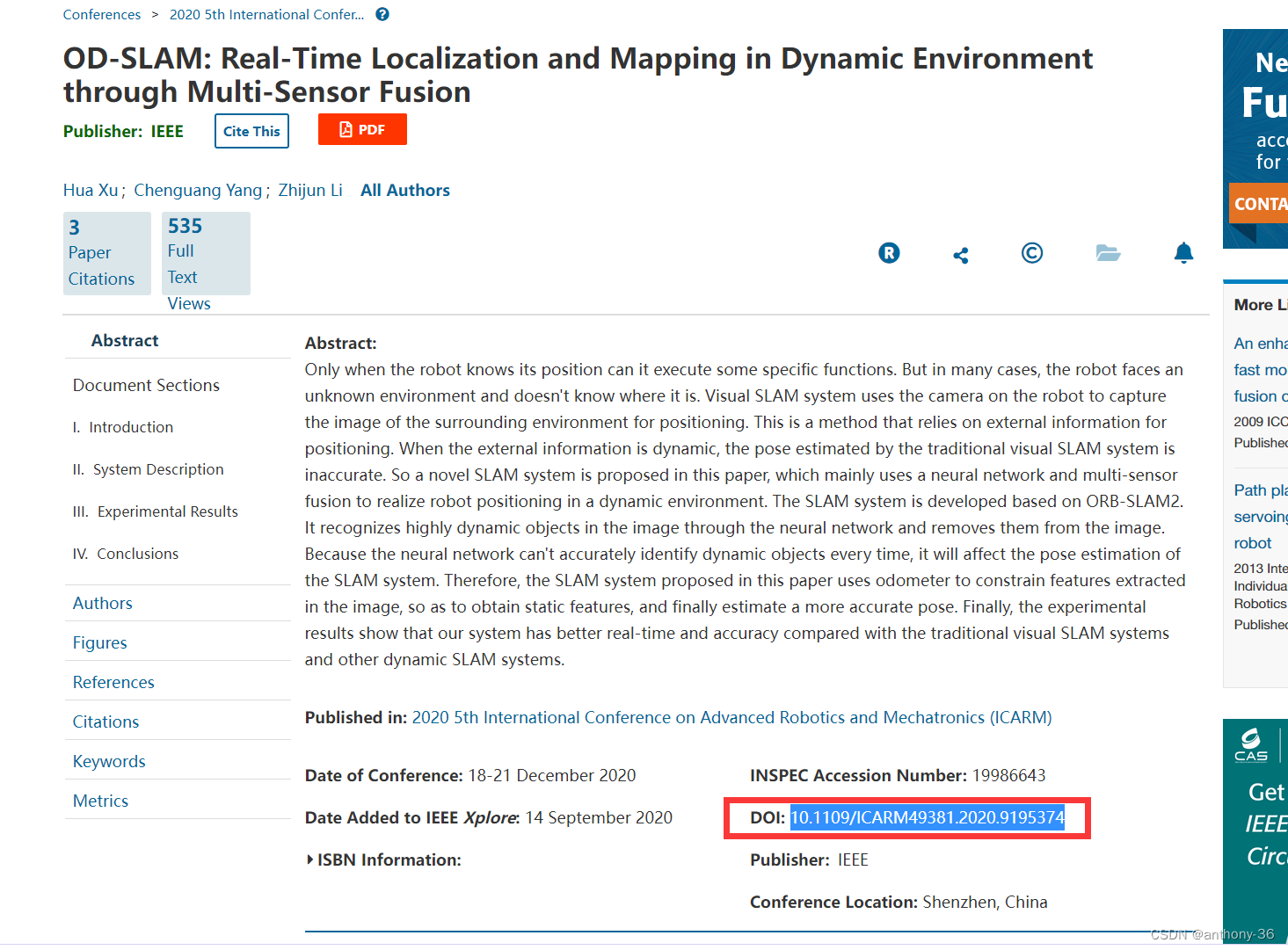View author Zhijun Li
The height and width of the screenshot is (950, 1288).
(x=310, y=190)
